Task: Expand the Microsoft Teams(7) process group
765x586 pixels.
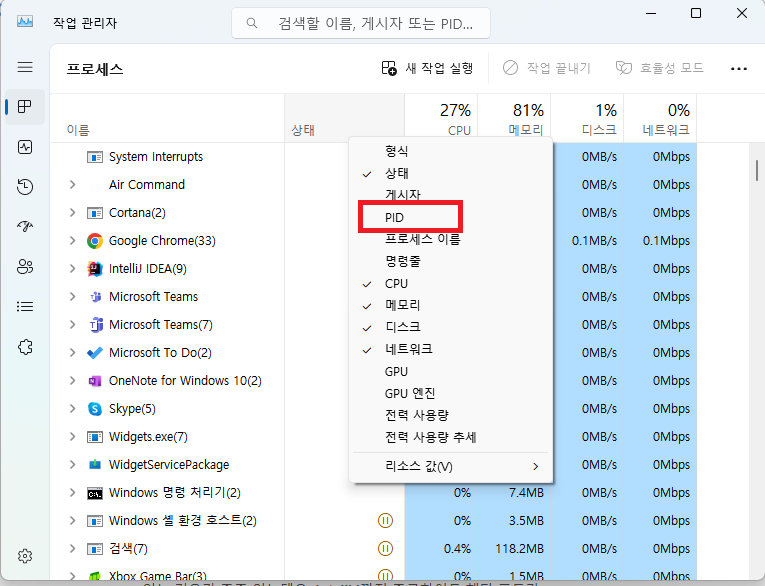Action: coord(73,325)
